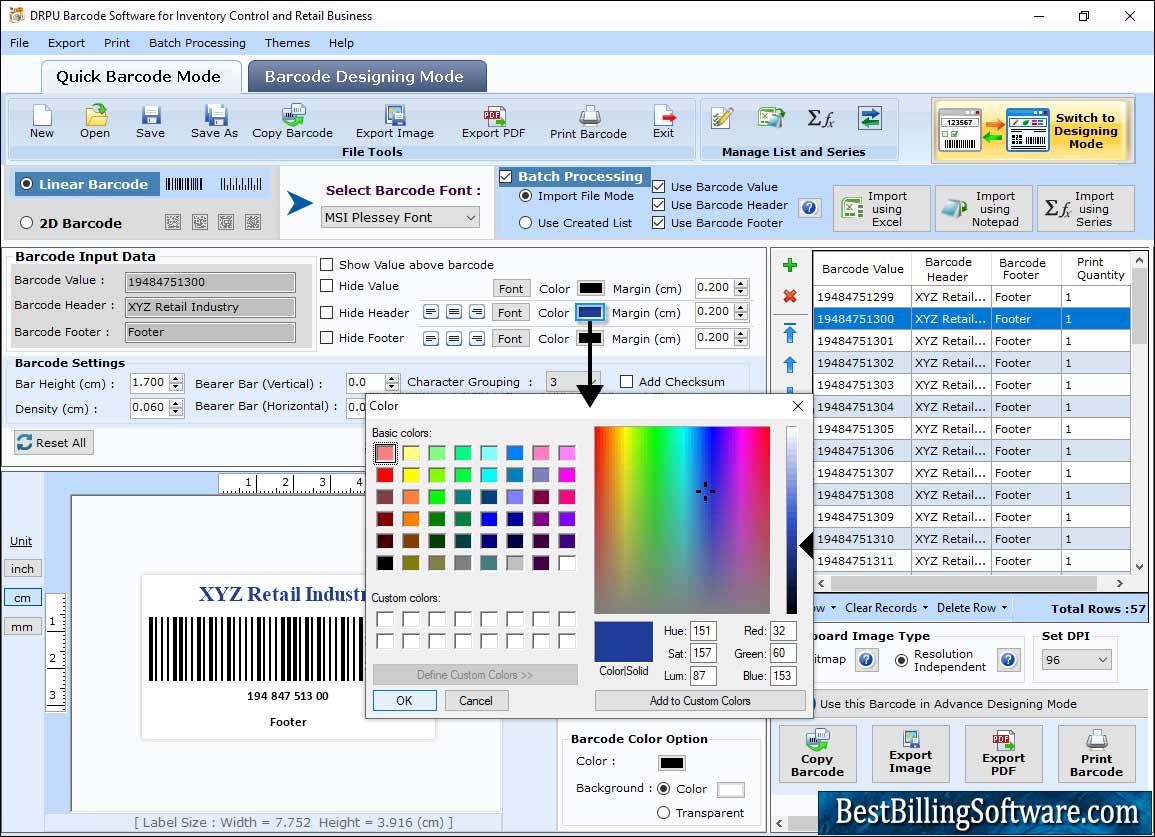The height and width of the screenshot is (837, 1155).
Task: Click Export Image in File Tools
Action: tap(395, 121)
